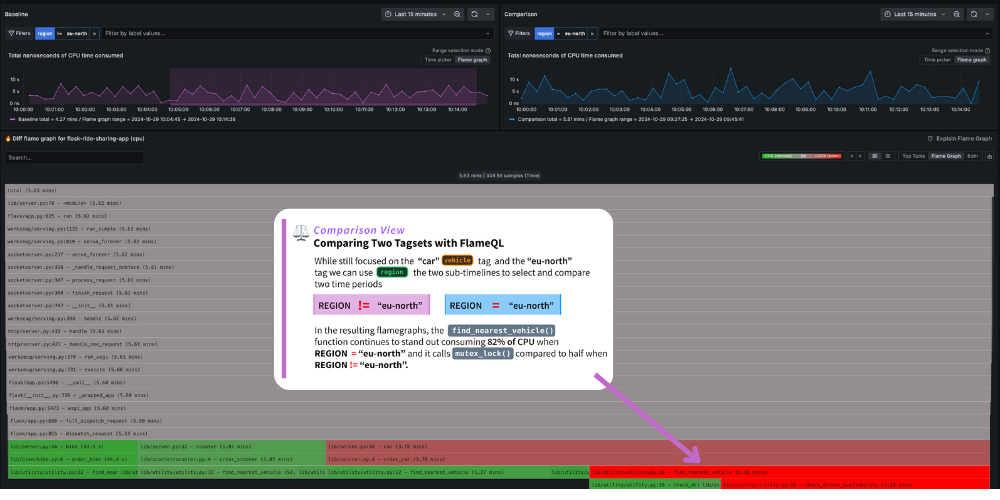The height and width of the screenshot is (500, 1000).
Task: Click the flame graph Search field
Action: (73, 157)
